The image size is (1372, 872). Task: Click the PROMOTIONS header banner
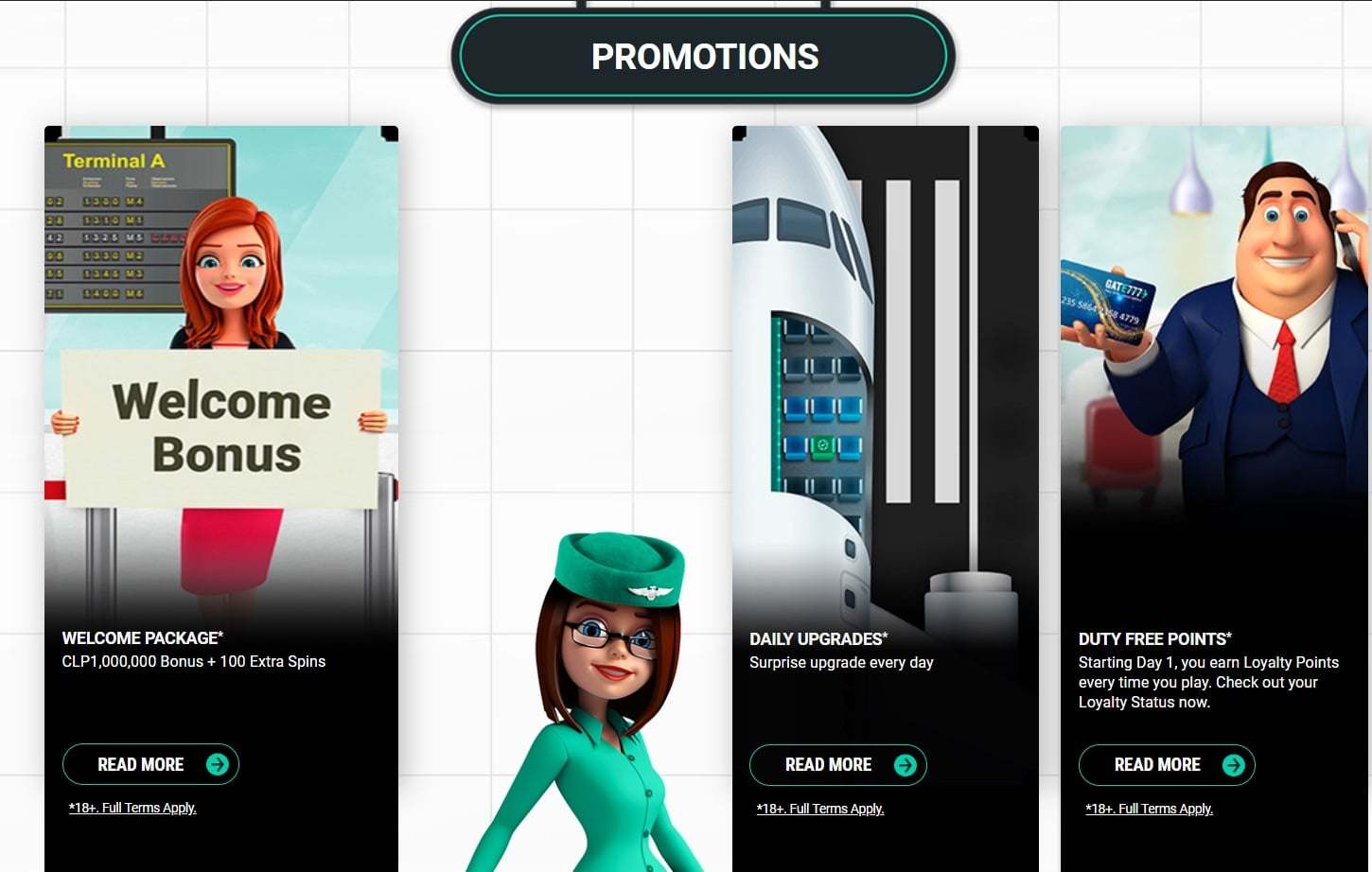click(703, 57)
